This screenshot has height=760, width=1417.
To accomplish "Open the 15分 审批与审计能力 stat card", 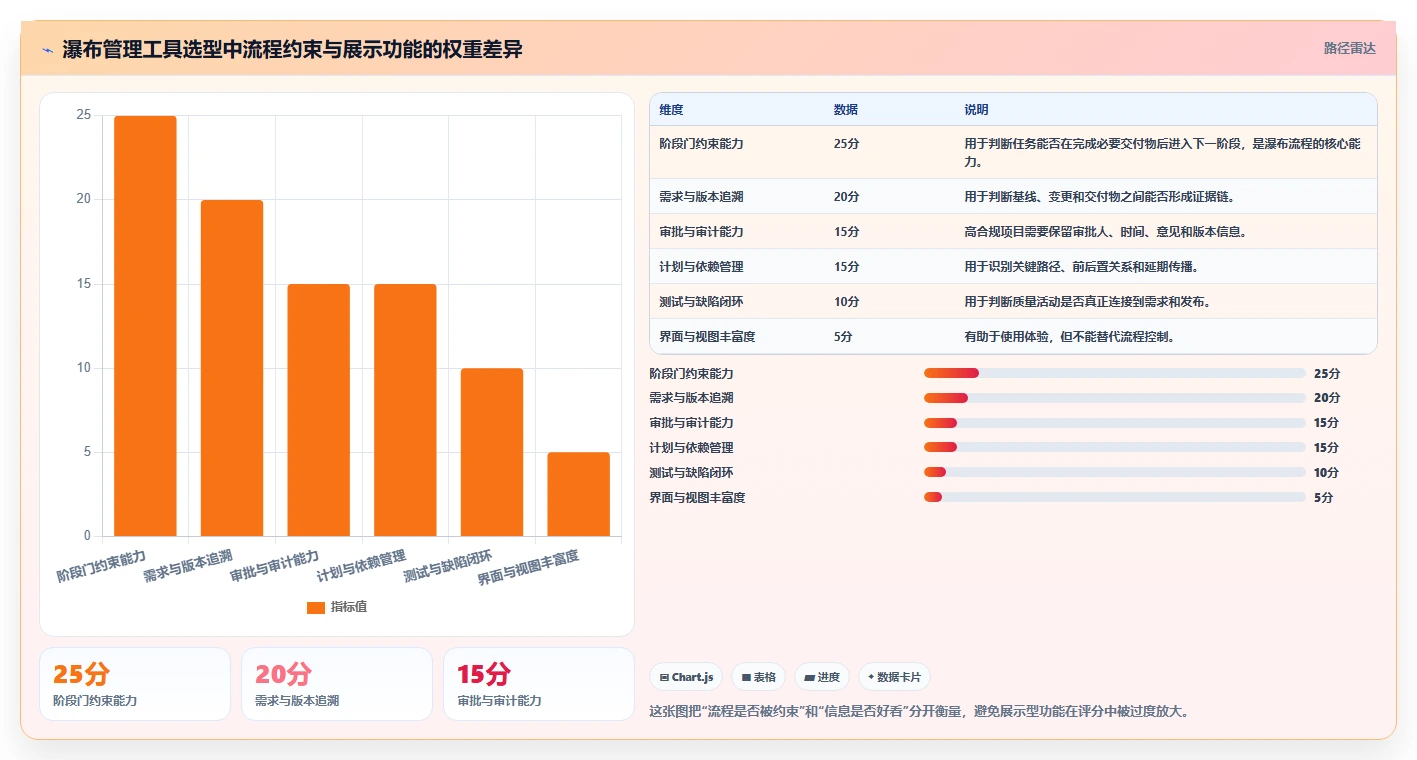I will (539, 684).
